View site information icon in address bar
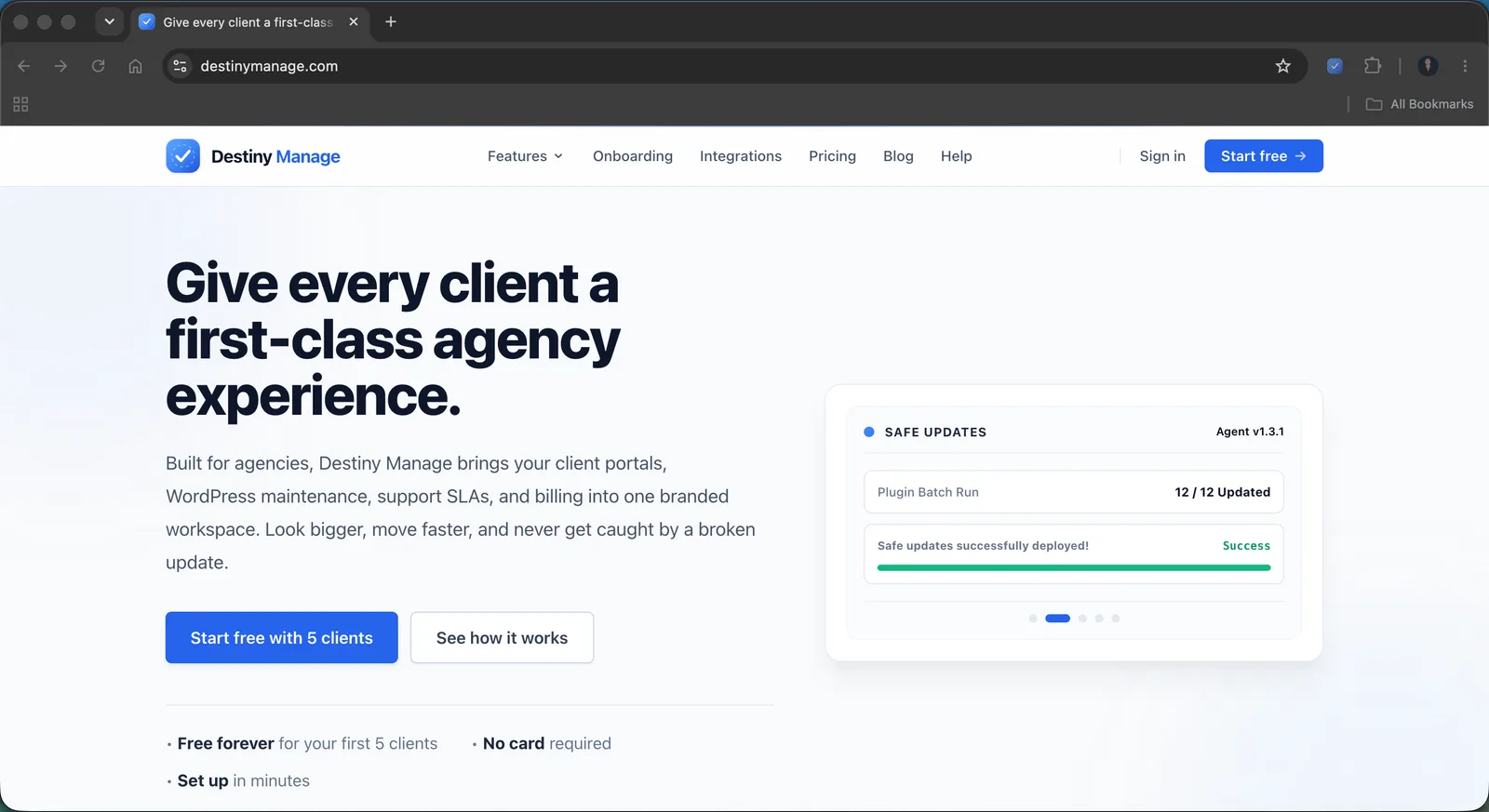The width and height of the screenshot is (1489, 812). [x=181, y=66]
